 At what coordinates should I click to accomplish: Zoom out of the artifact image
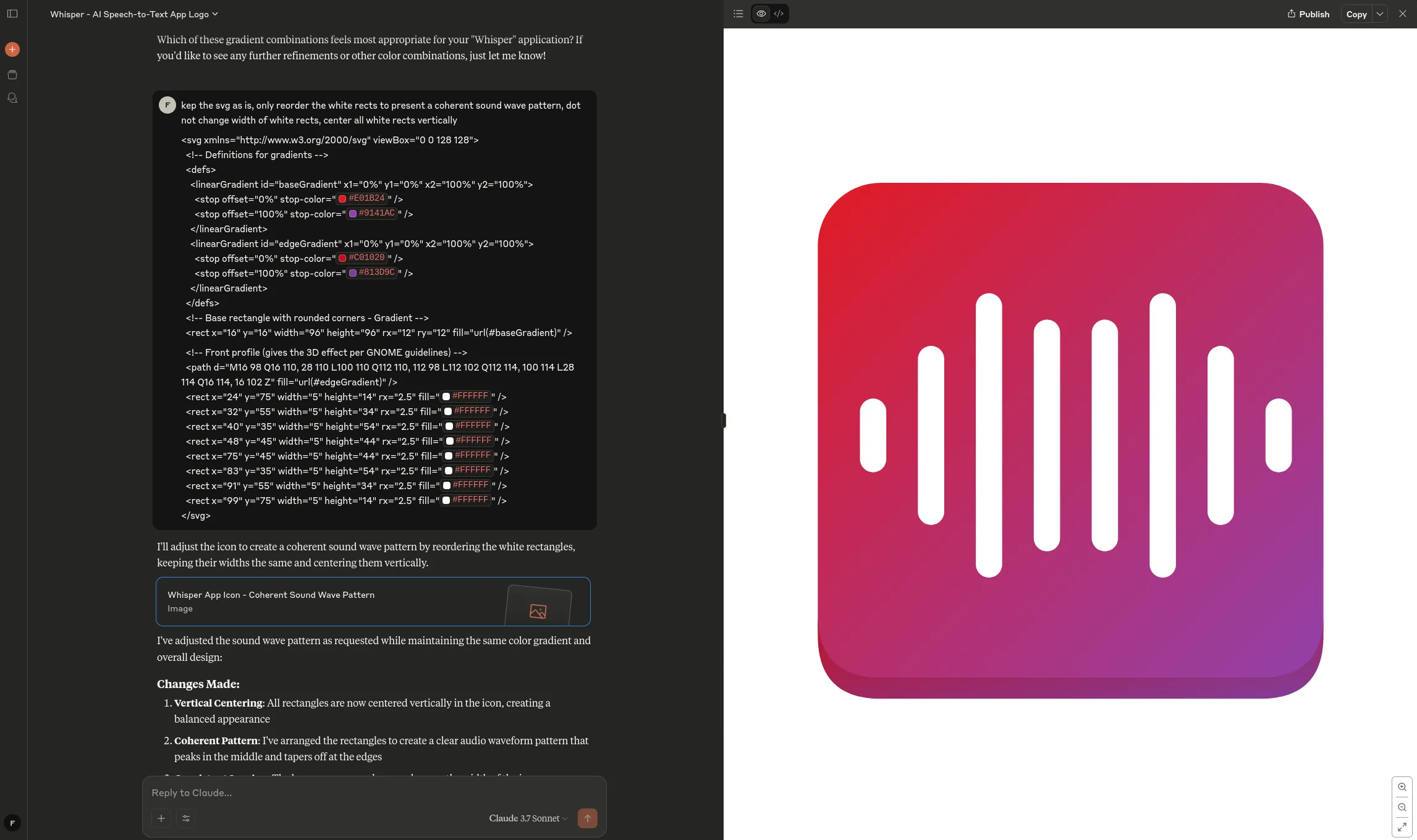tap(1402, 807)
